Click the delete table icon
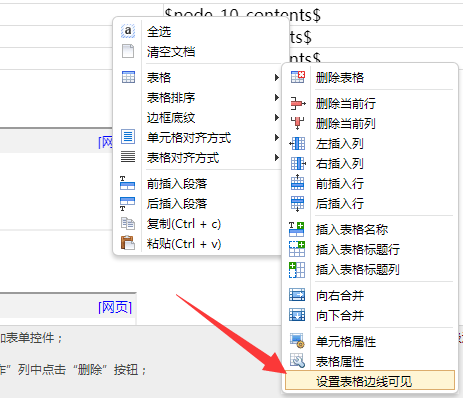Screen dimensions: 463x398 coord(297,77)
